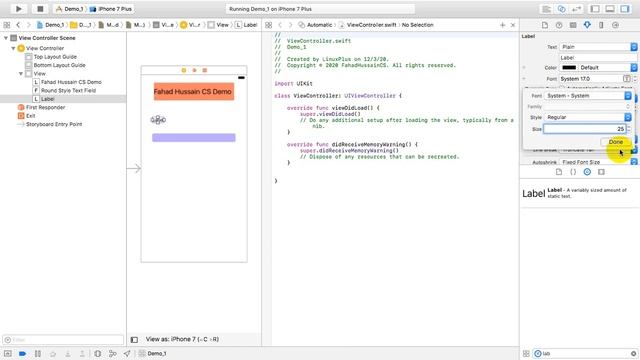Show the standard editor

(x=546, y=9)
